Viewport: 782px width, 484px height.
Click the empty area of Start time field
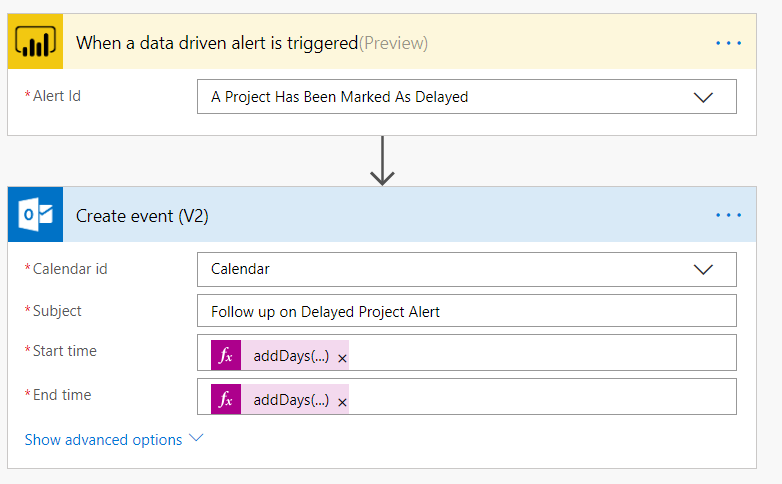click(542, 353)
